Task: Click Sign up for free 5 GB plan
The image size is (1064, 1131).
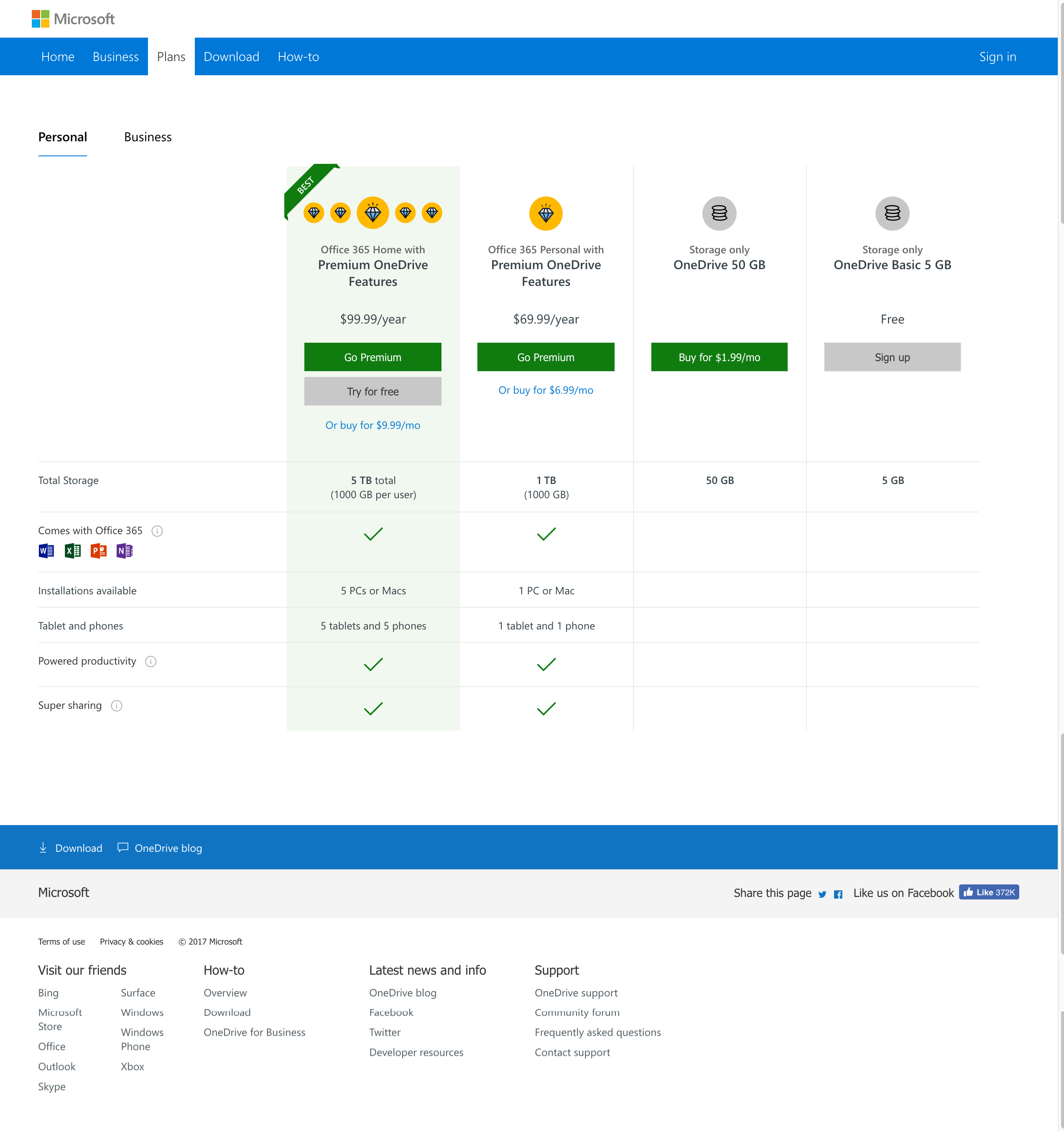Action: point(892,357)
